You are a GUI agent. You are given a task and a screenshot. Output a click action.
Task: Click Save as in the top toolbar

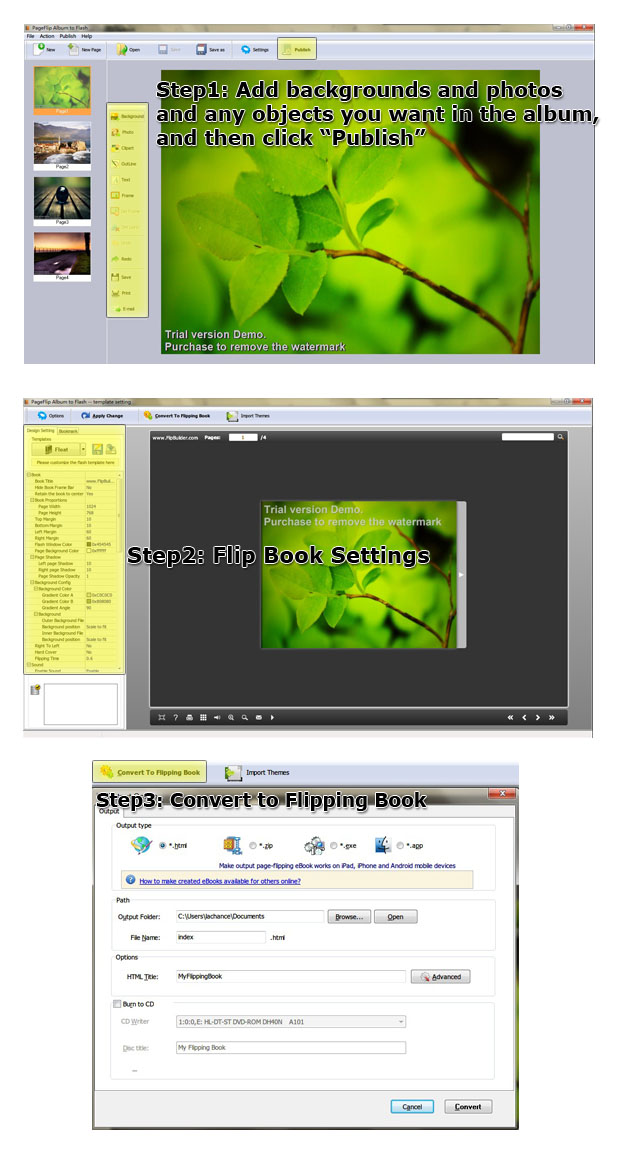click(x=210, y=49)
